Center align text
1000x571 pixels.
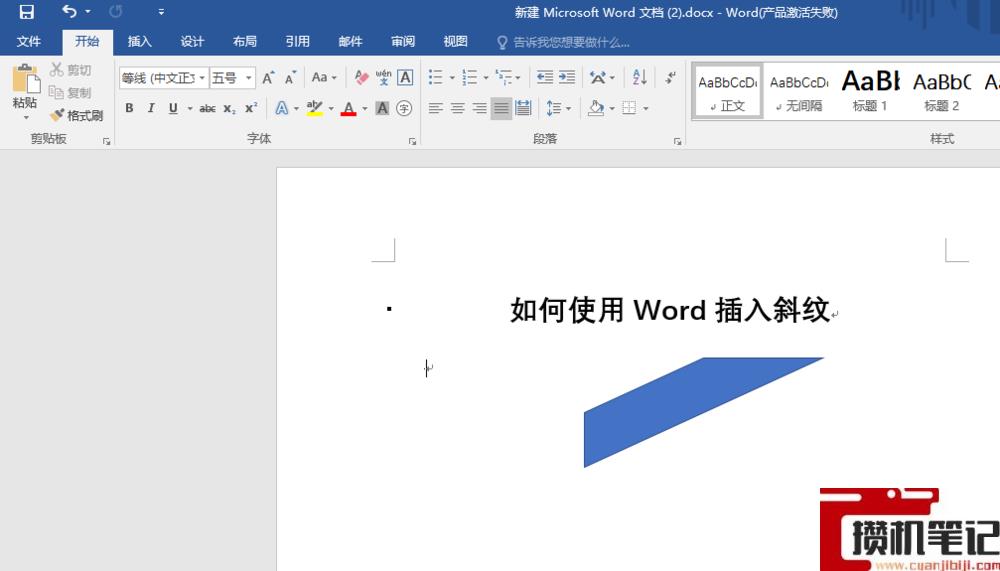pyautogui.click(x=457, y=108)
